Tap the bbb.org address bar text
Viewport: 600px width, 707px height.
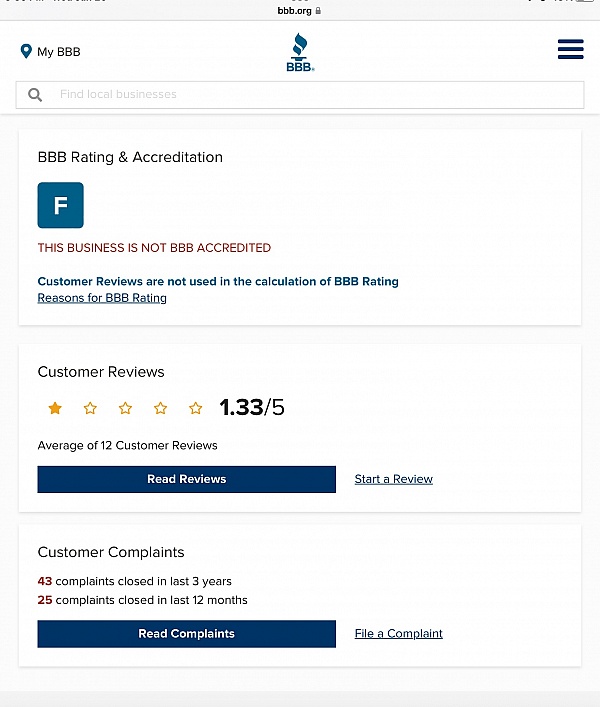pyautogui.click(x=294, y=10)
